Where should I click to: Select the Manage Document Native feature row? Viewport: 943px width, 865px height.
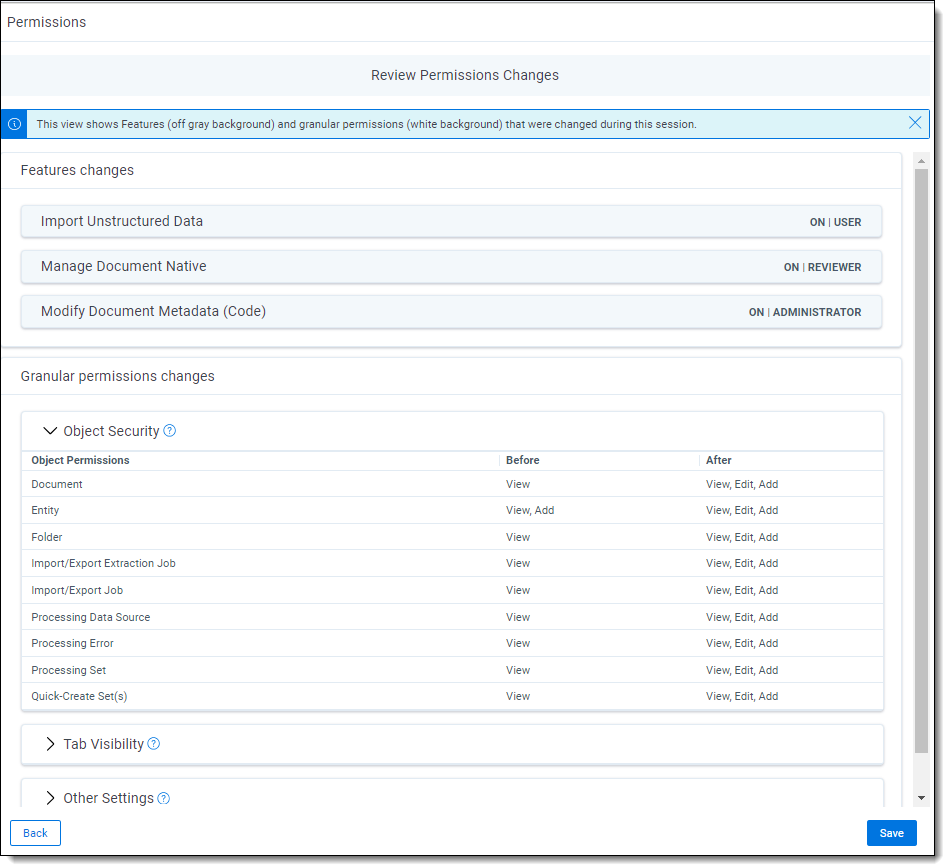[451, 266]
